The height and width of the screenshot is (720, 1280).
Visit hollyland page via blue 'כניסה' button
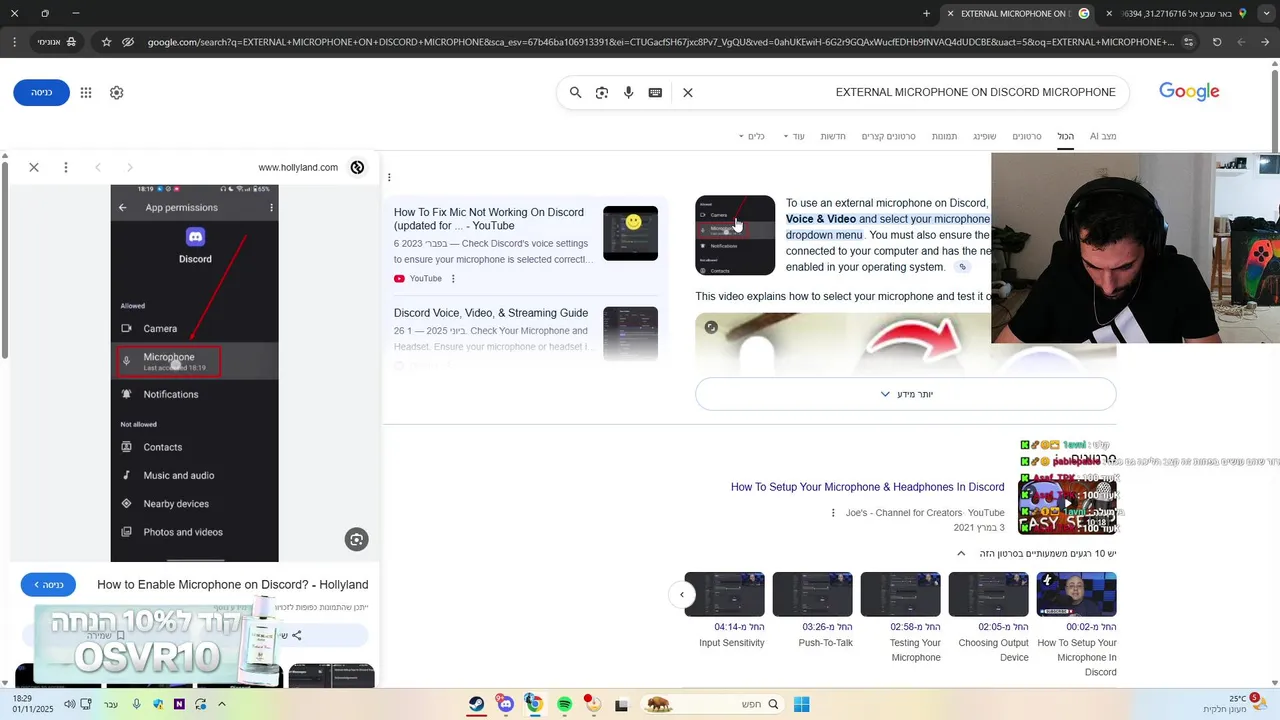48,584
